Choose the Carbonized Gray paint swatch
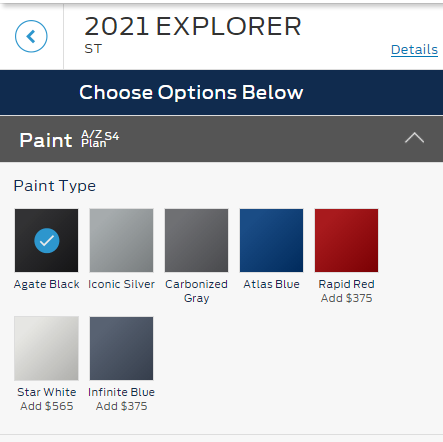Image resolution: width=443 pixels, height=442 pixels. click(197, 240)
